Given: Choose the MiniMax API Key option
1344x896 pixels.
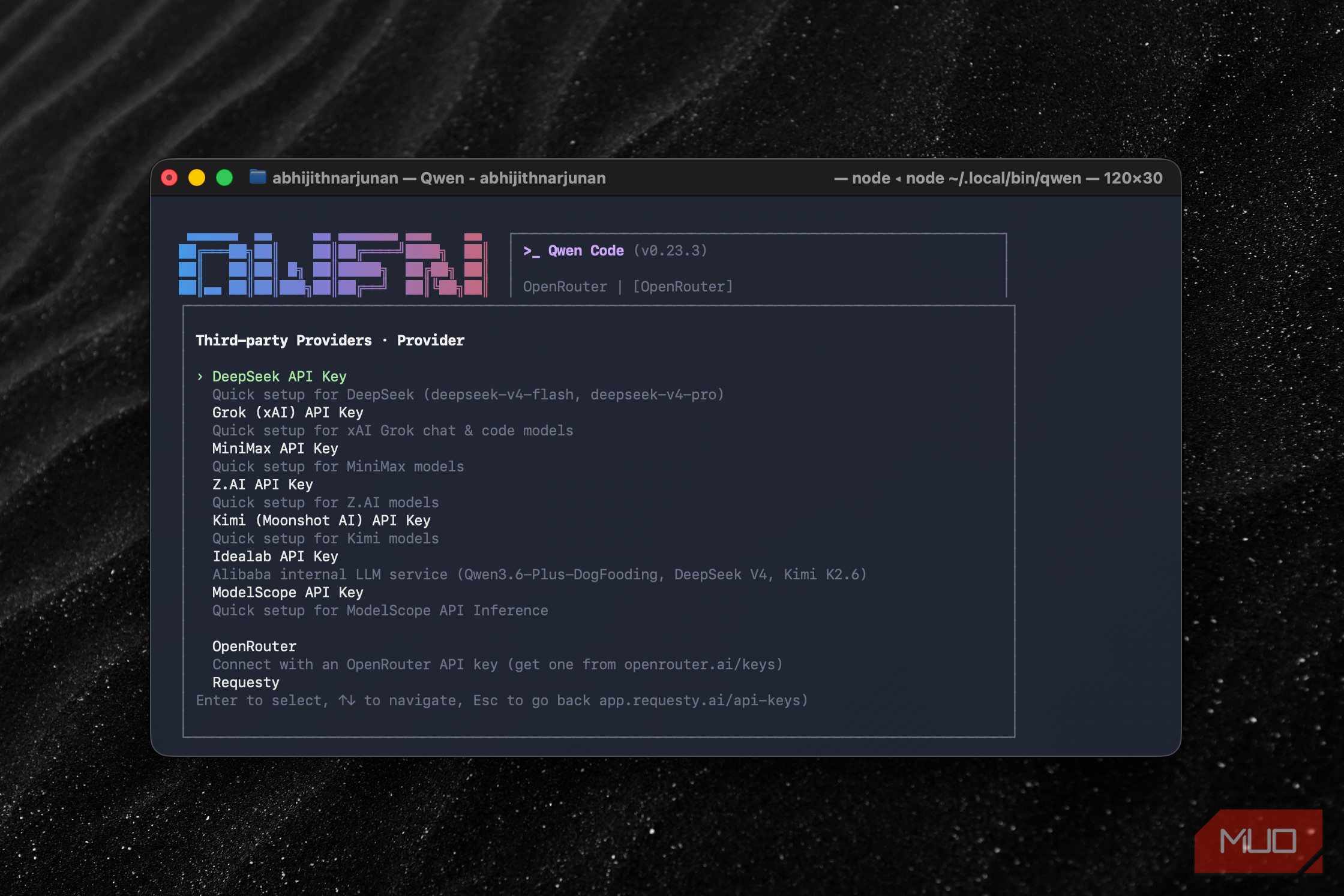Looking at the screenshot, I should pos(275,449).
